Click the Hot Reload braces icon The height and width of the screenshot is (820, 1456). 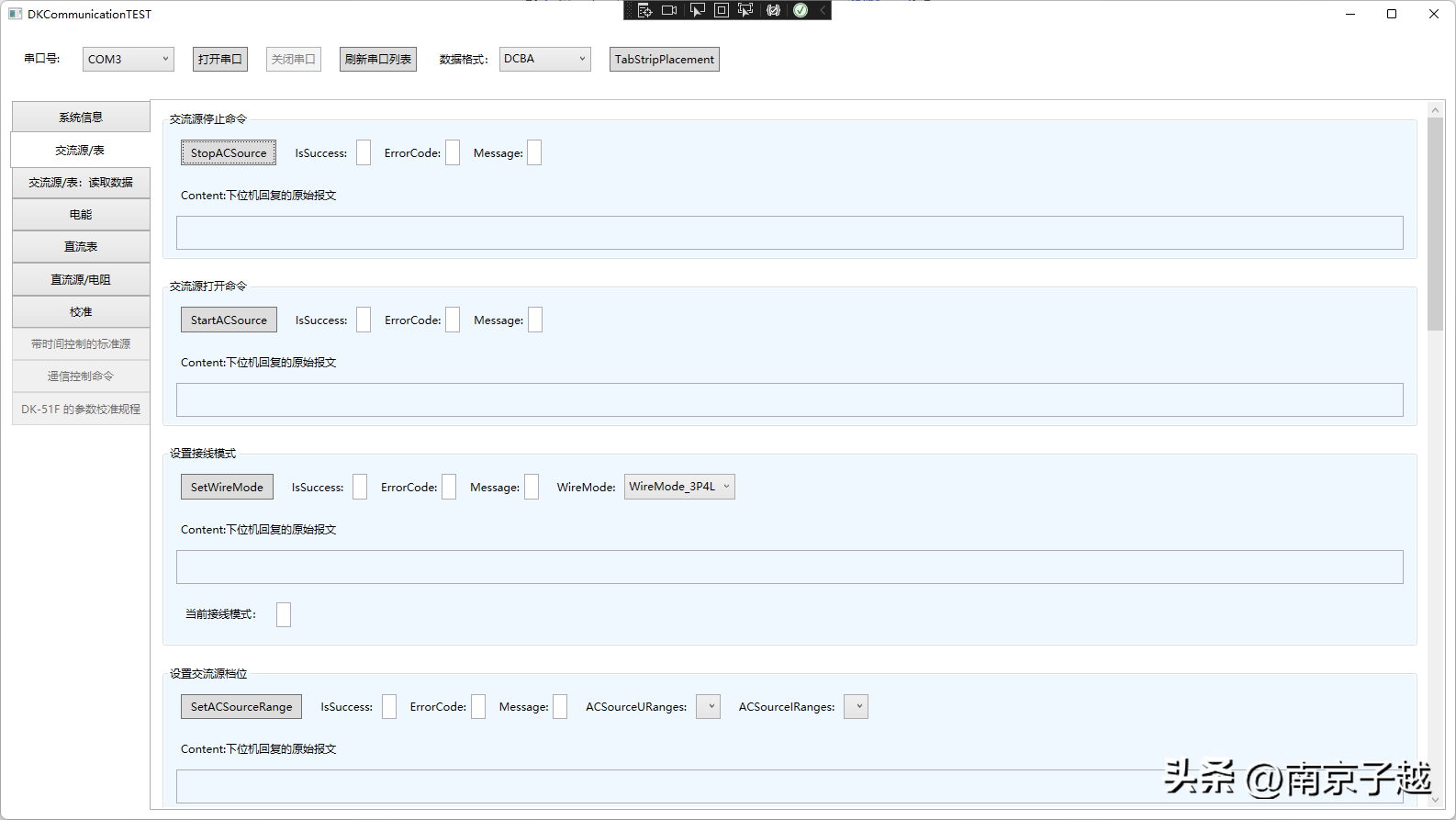coord(774,10)
